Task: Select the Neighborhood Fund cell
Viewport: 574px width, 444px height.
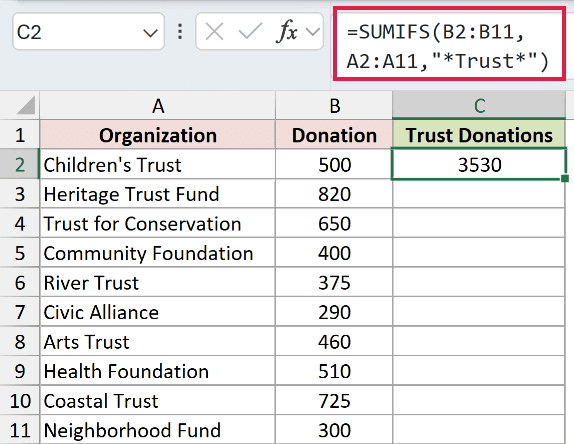Action: [158, 430]
